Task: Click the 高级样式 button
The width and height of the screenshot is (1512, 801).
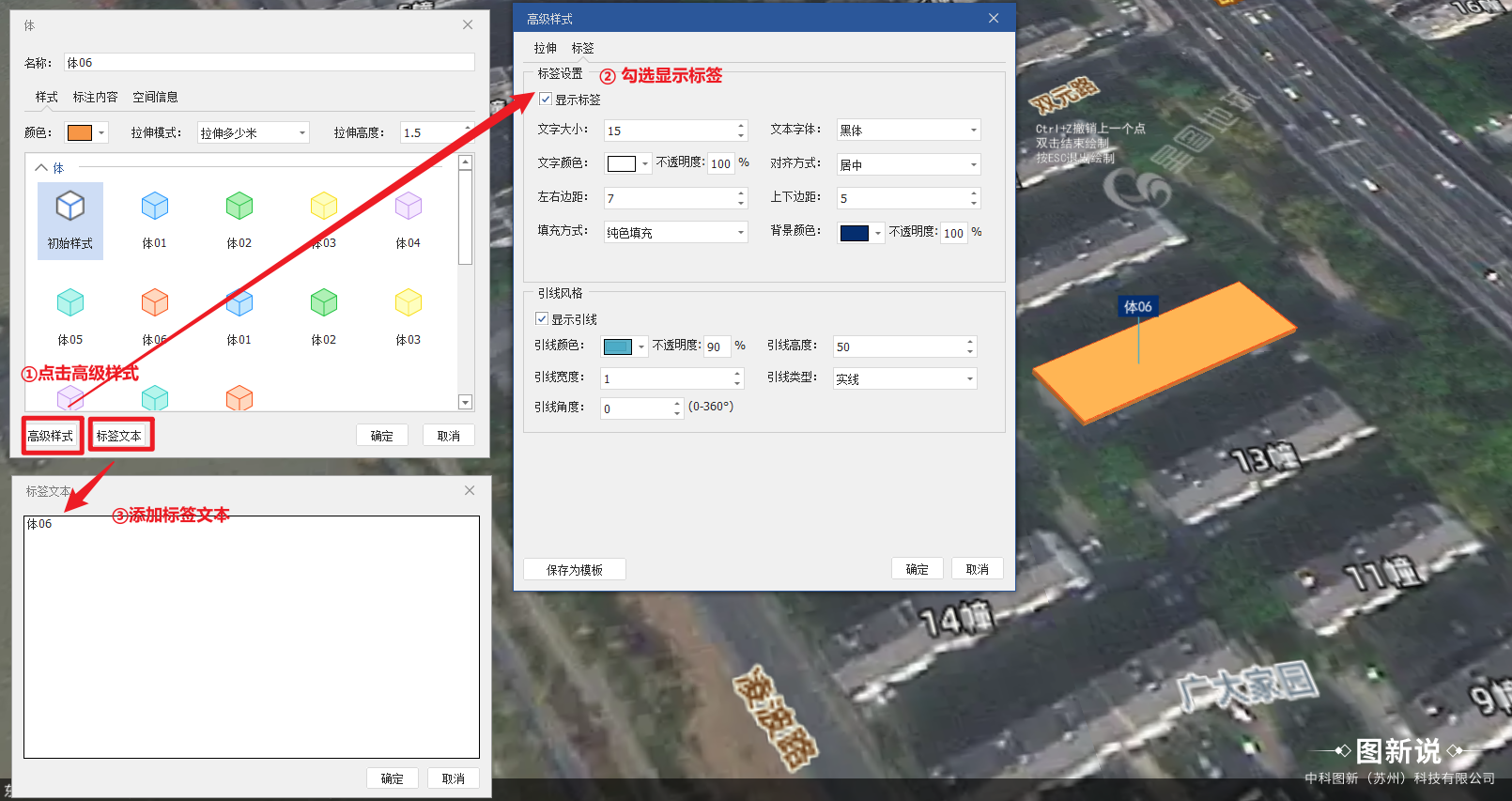Action: click(x=51, y=436)
